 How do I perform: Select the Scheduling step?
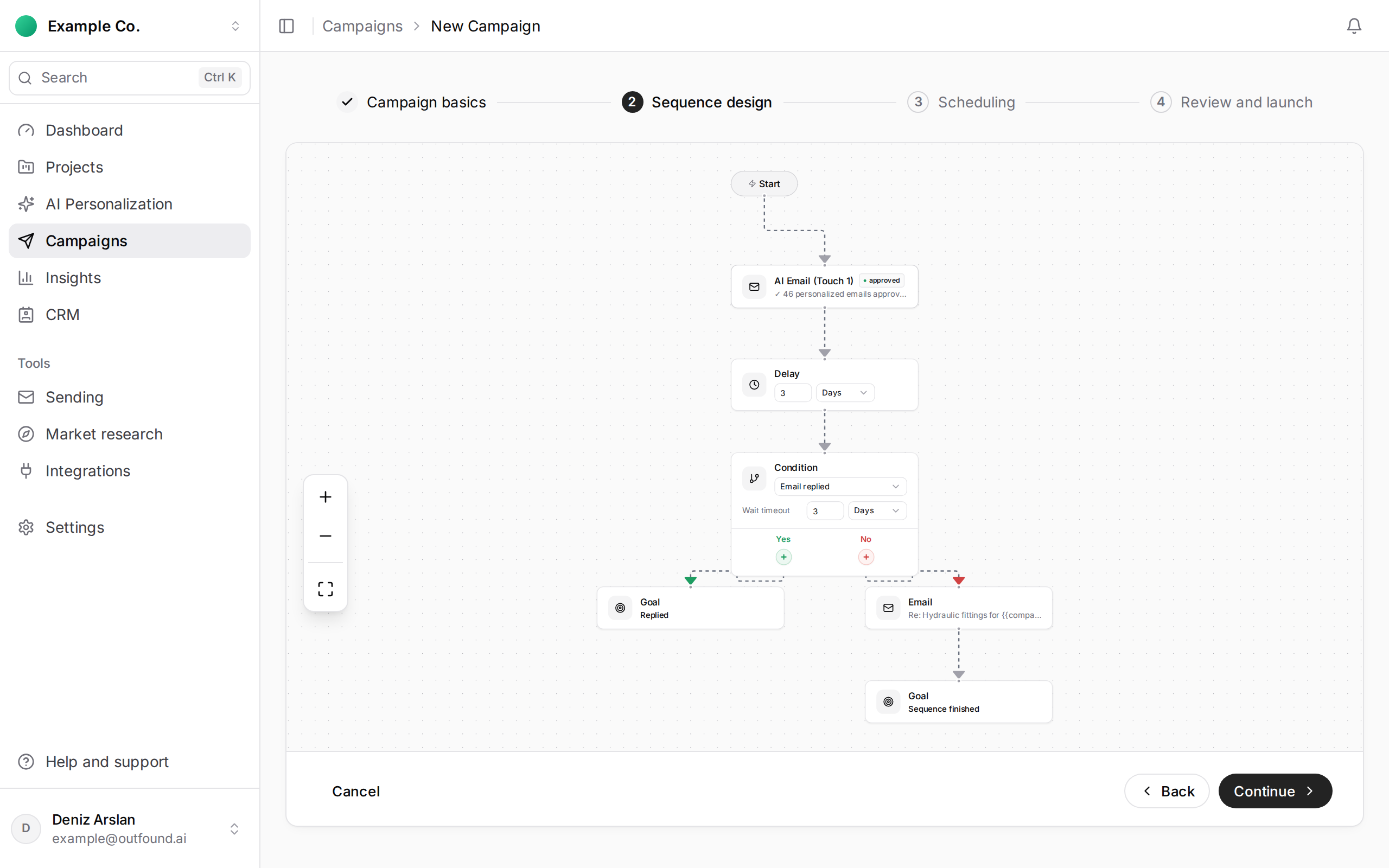point(961,102)
